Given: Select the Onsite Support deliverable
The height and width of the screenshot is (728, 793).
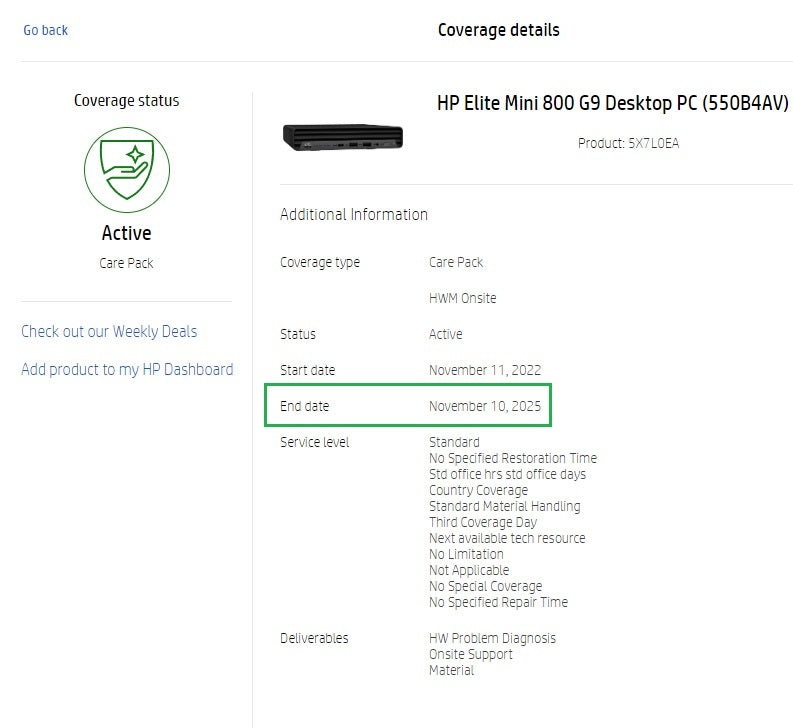Looking at the screenshot, I should click(471, 655).
